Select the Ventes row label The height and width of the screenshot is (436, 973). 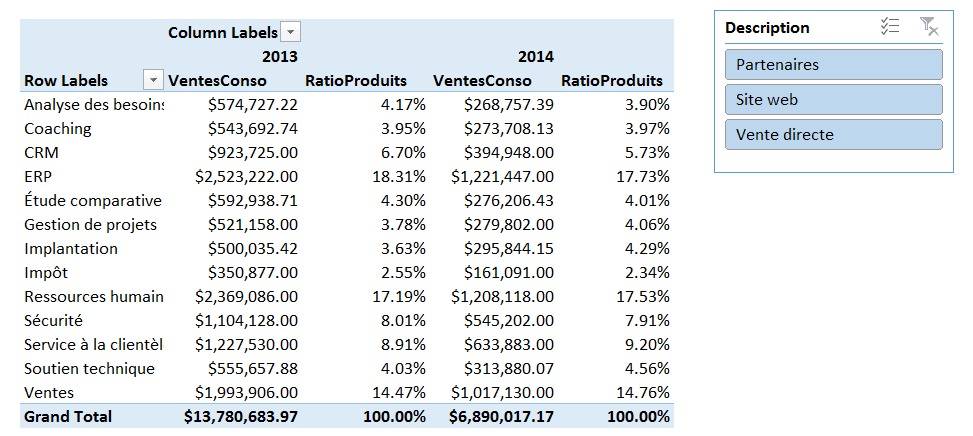point(48,392)
